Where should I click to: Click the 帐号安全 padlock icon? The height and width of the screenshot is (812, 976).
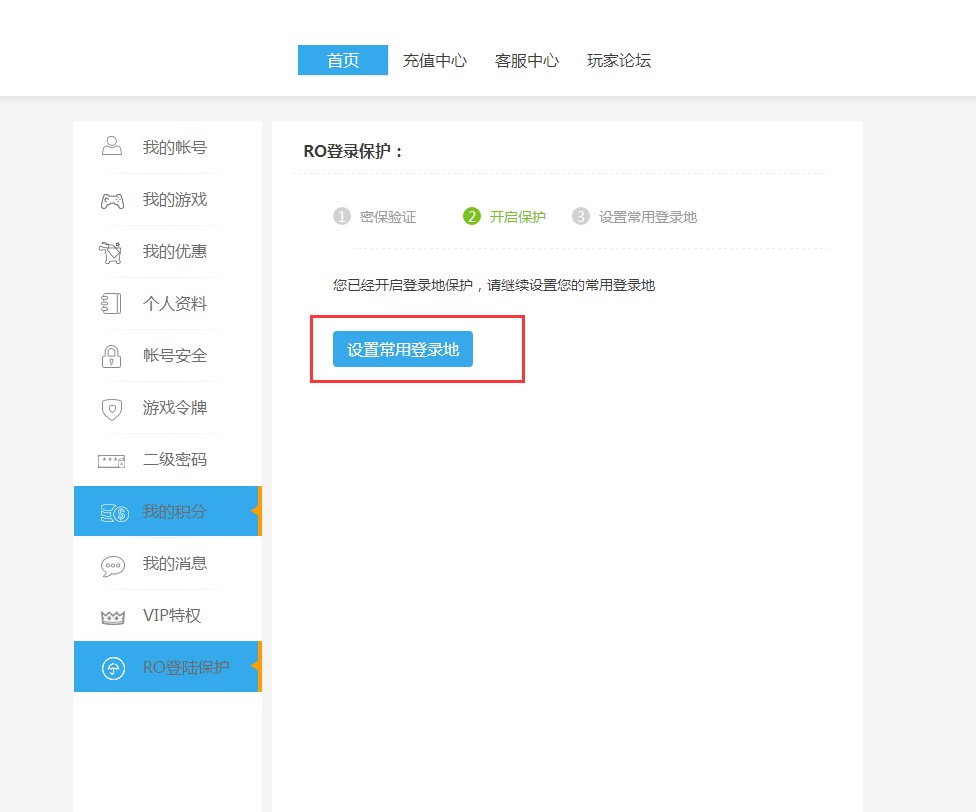(x=111, y=356)
